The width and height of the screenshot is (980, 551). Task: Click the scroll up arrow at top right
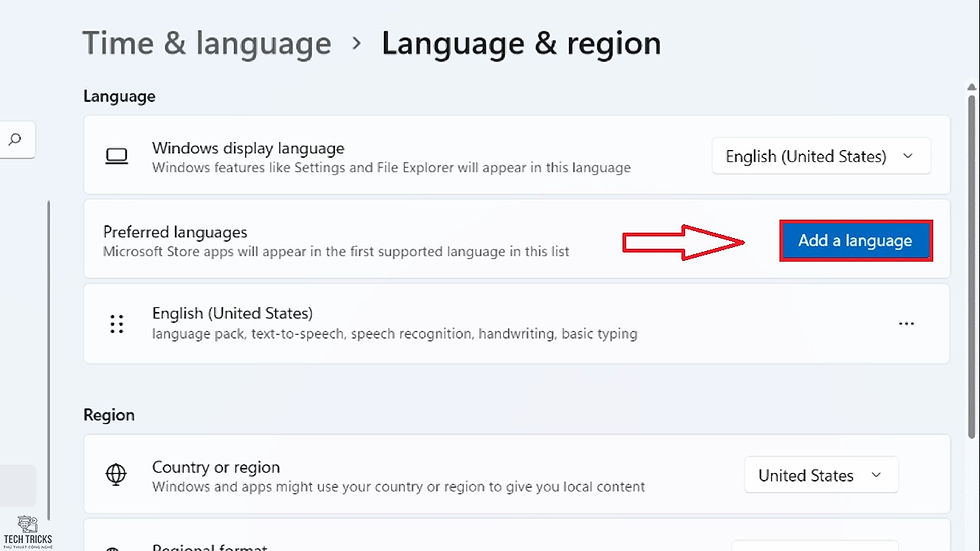[x=971, y=87]
